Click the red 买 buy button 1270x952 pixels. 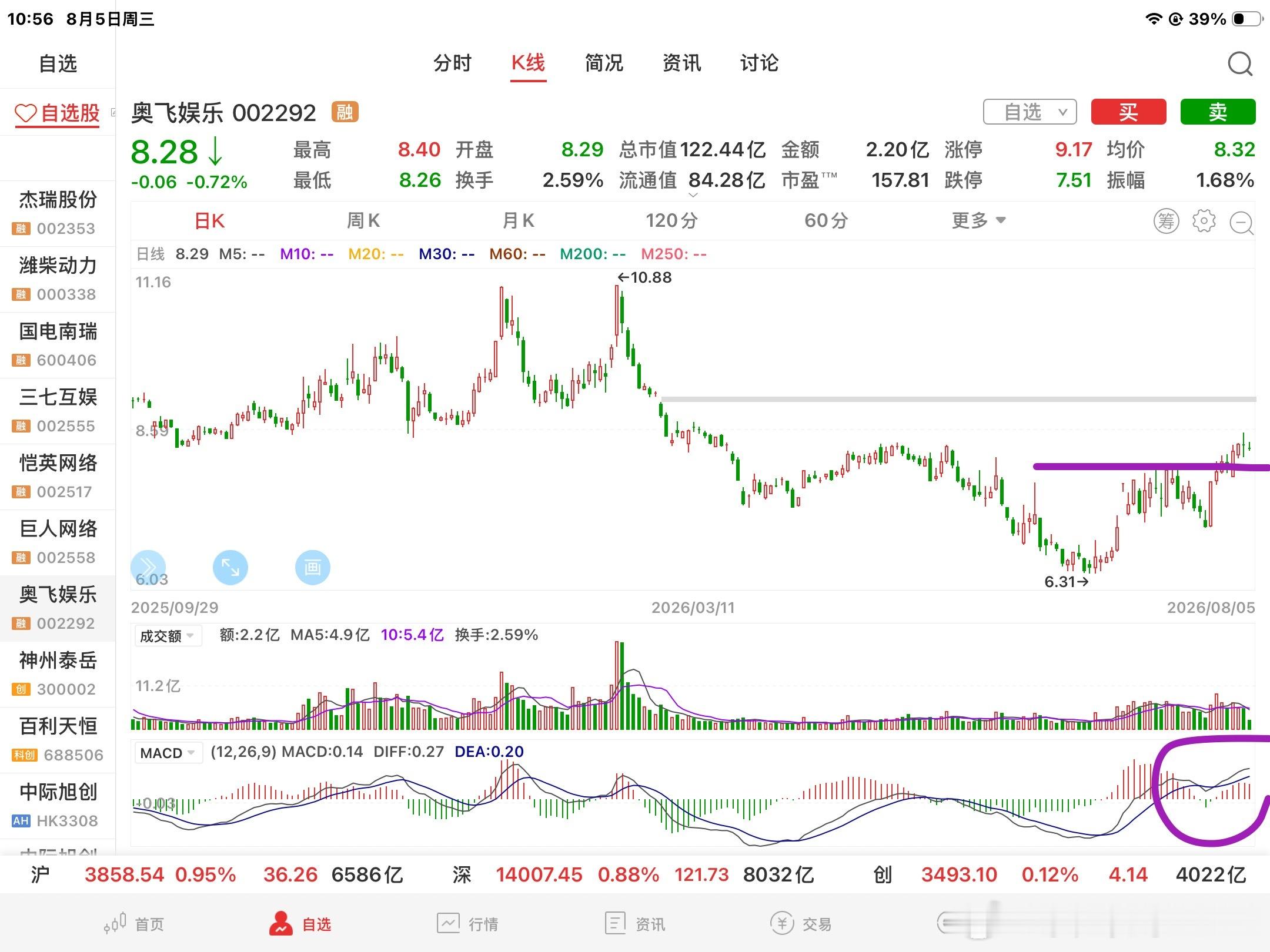(1128, 112)
